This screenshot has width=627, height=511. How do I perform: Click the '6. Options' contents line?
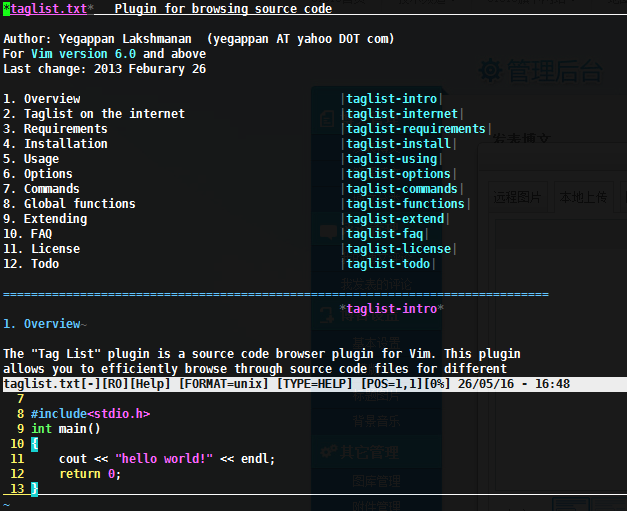(x=38, y=174)
